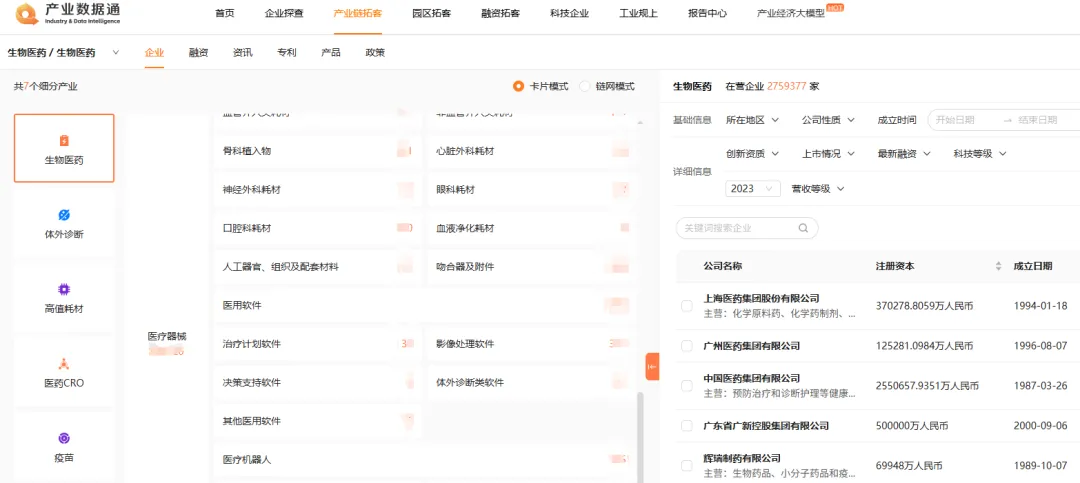
Task: Click the search magnifier icon
Action: tap(803, 229)
